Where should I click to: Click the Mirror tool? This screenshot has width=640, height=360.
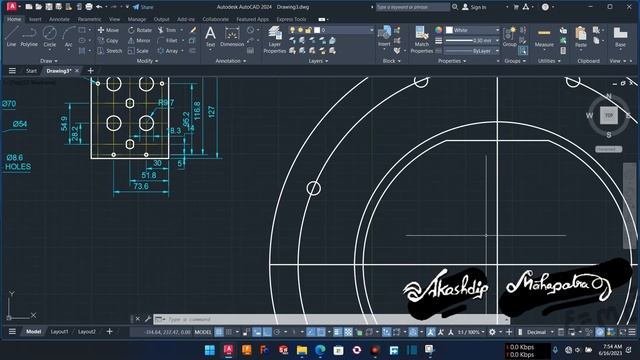(x=139, y=40)
